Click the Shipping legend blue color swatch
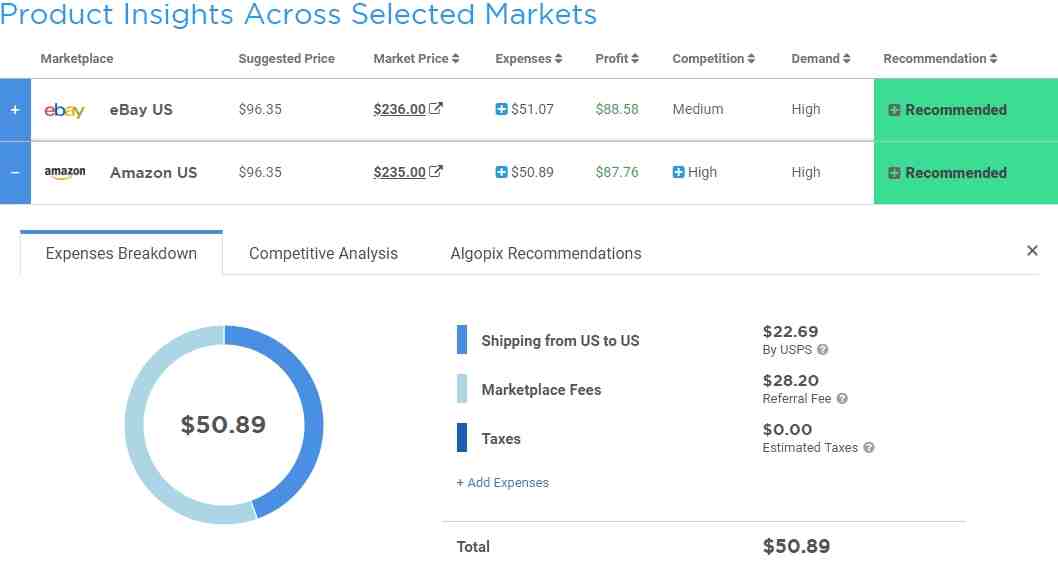The width and height of the screenshot is (1058, 580). [x=462, y=340]
